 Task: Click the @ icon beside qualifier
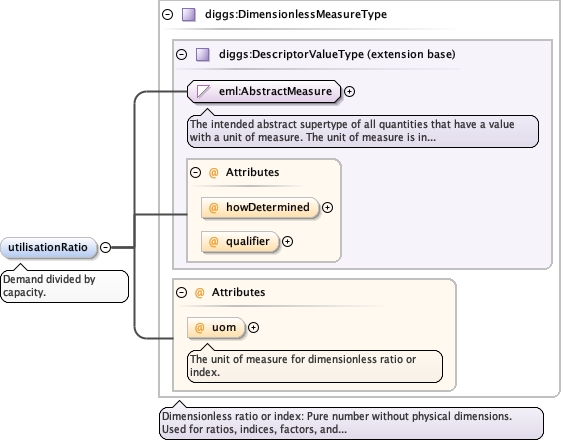[214, 242]
